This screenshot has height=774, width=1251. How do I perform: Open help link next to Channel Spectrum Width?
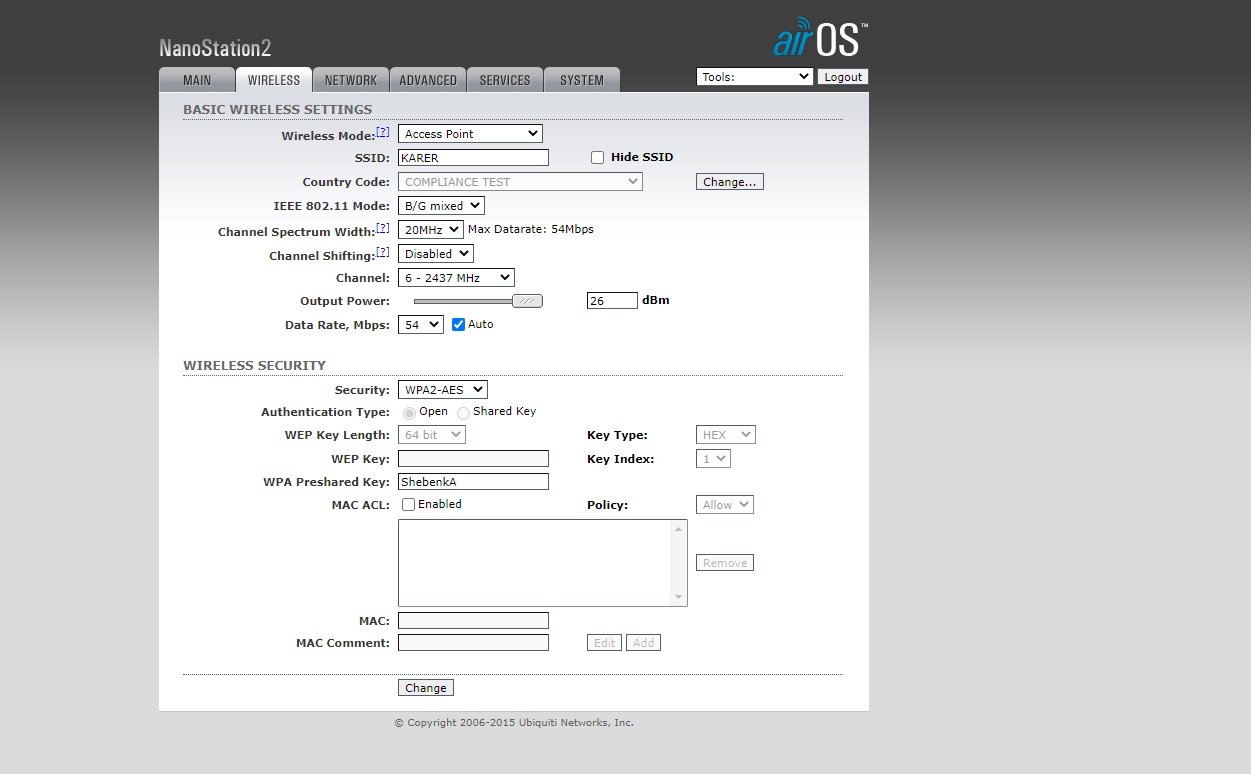click(383, 228)
